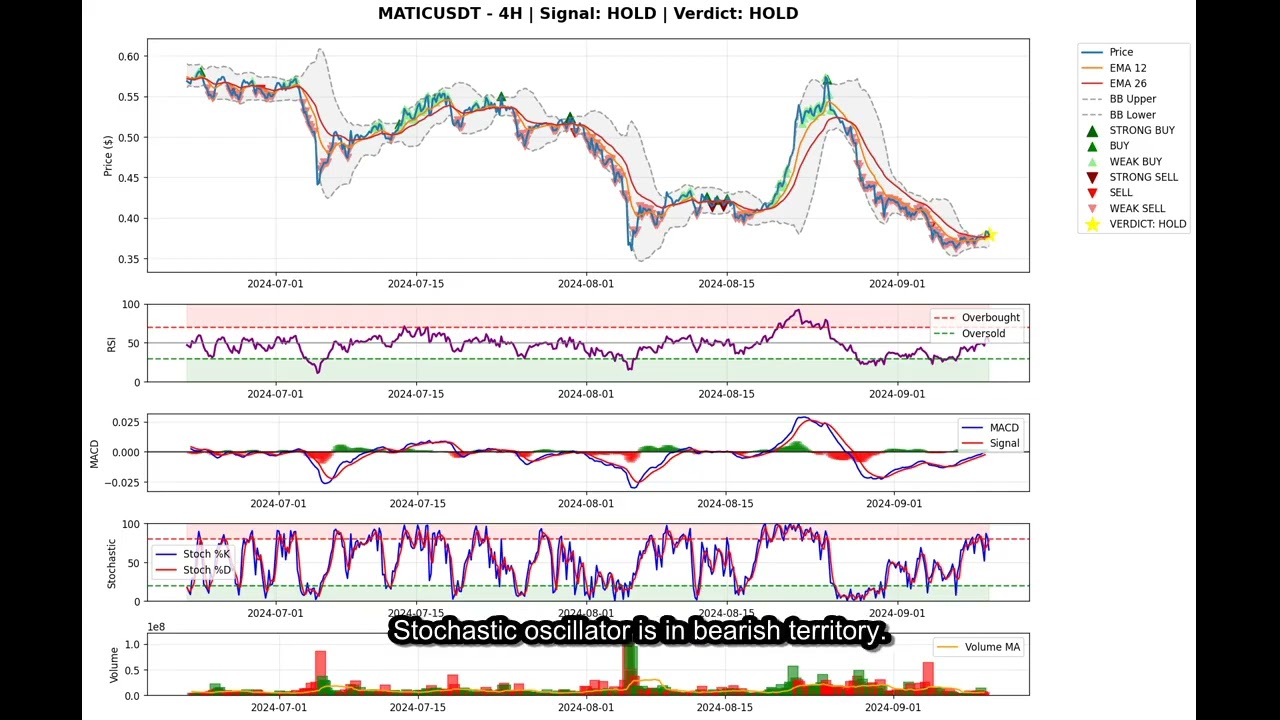
Task: Click the MACD vertical axis label
Action: tap(94, 453)
